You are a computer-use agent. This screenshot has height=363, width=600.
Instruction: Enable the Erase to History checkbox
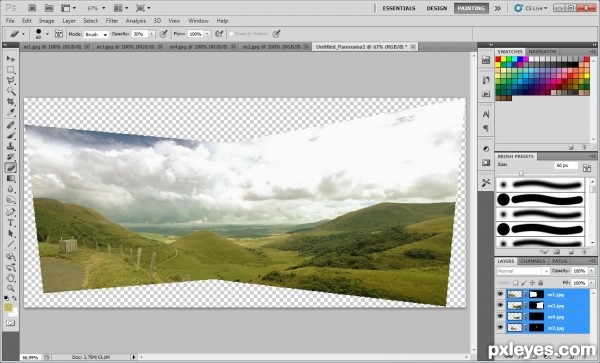(x=231, y=34)
